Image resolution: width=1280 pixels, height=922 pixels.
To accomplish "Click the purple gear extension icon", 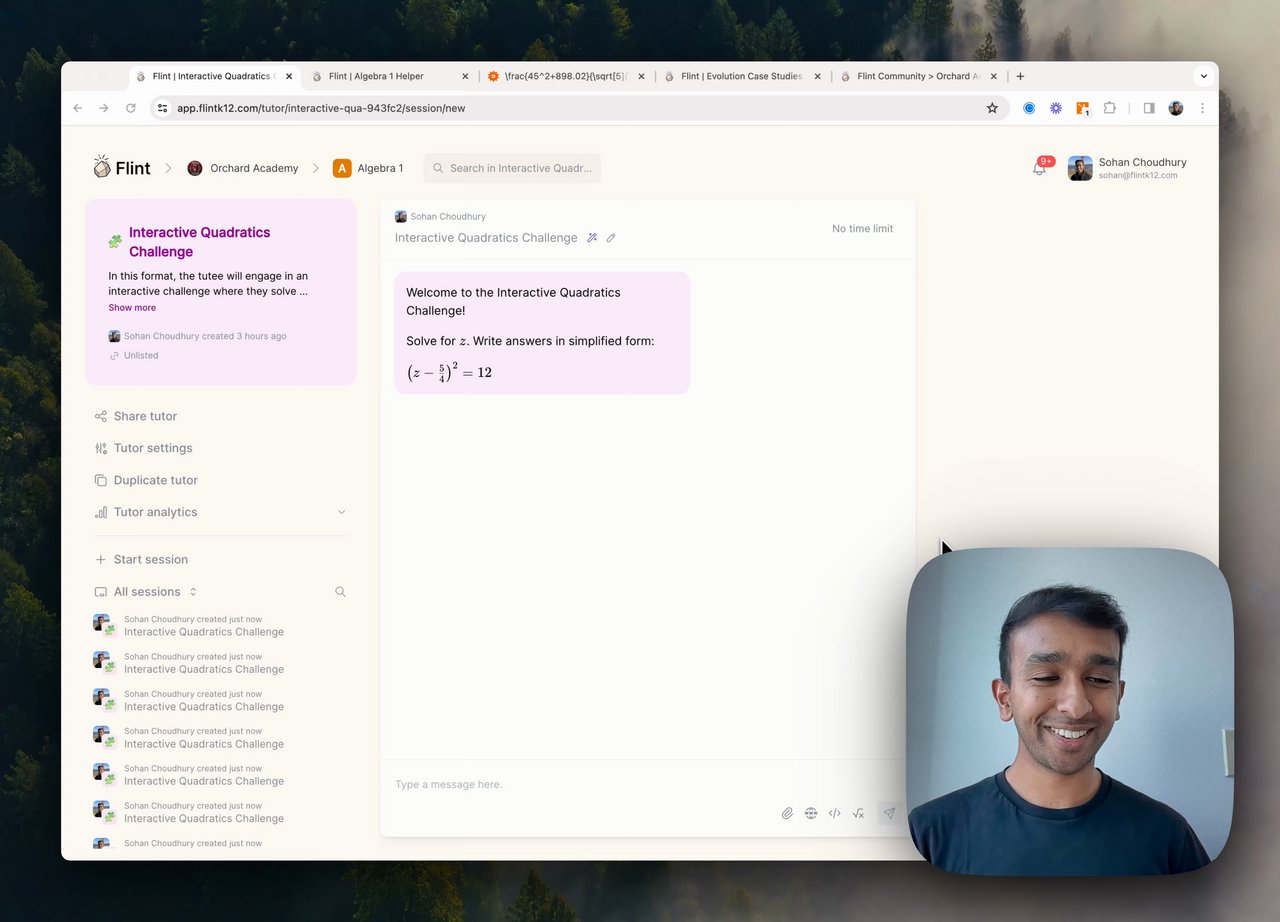I will [1056, 108].
